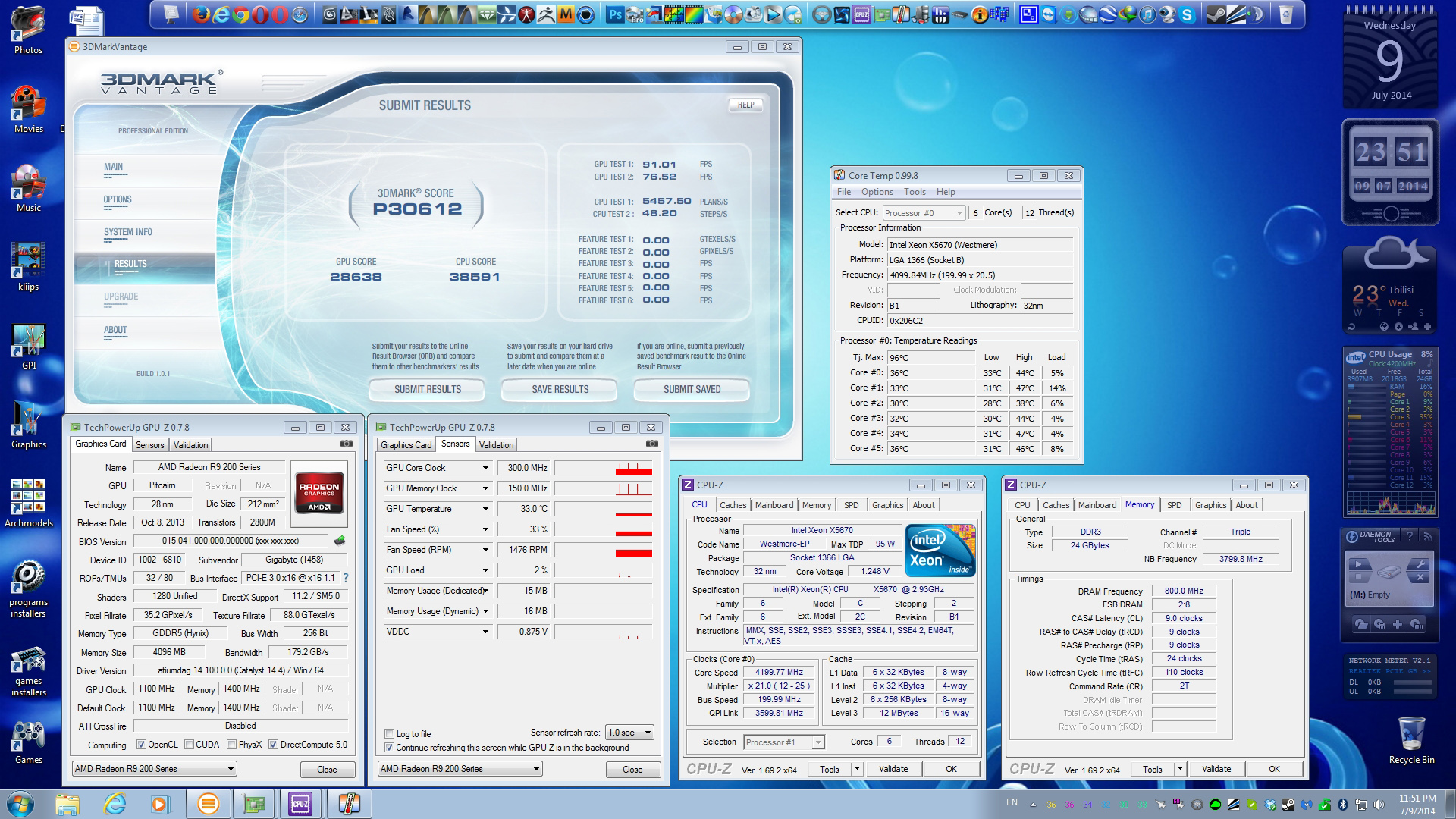
Task: Switch to the Mainboard tab in CPU-Z
Action: (773, 505)
